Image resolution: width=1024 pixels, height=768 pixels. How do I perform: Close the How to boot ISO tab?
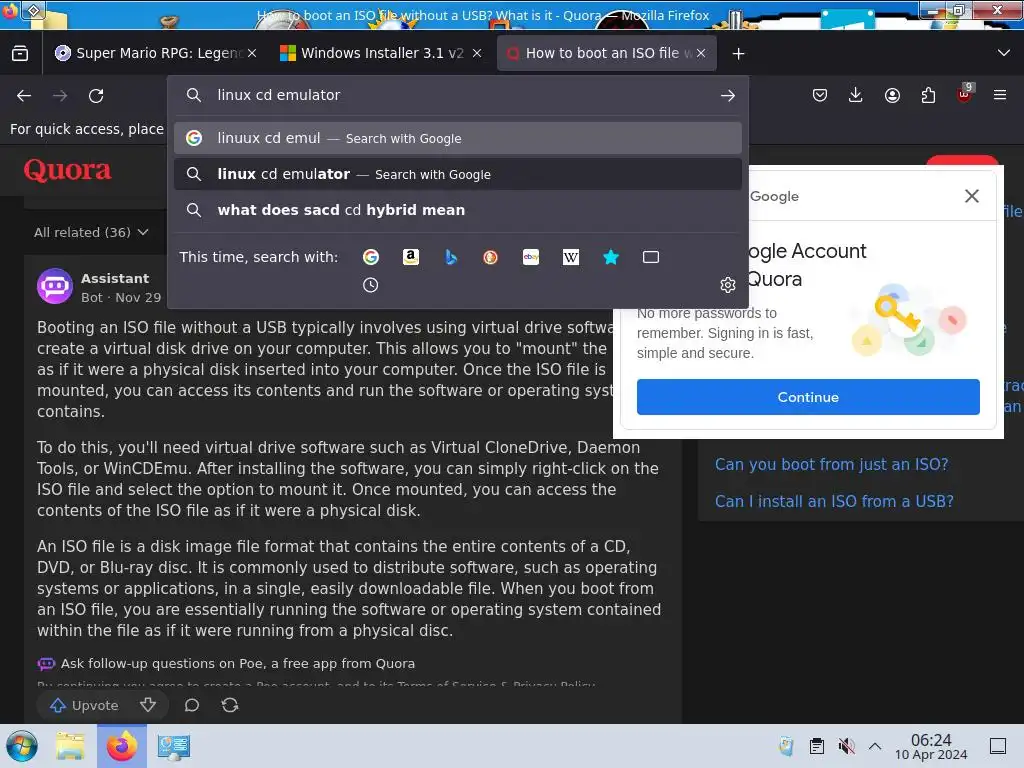pyautogui.click(x=701, y=53)
